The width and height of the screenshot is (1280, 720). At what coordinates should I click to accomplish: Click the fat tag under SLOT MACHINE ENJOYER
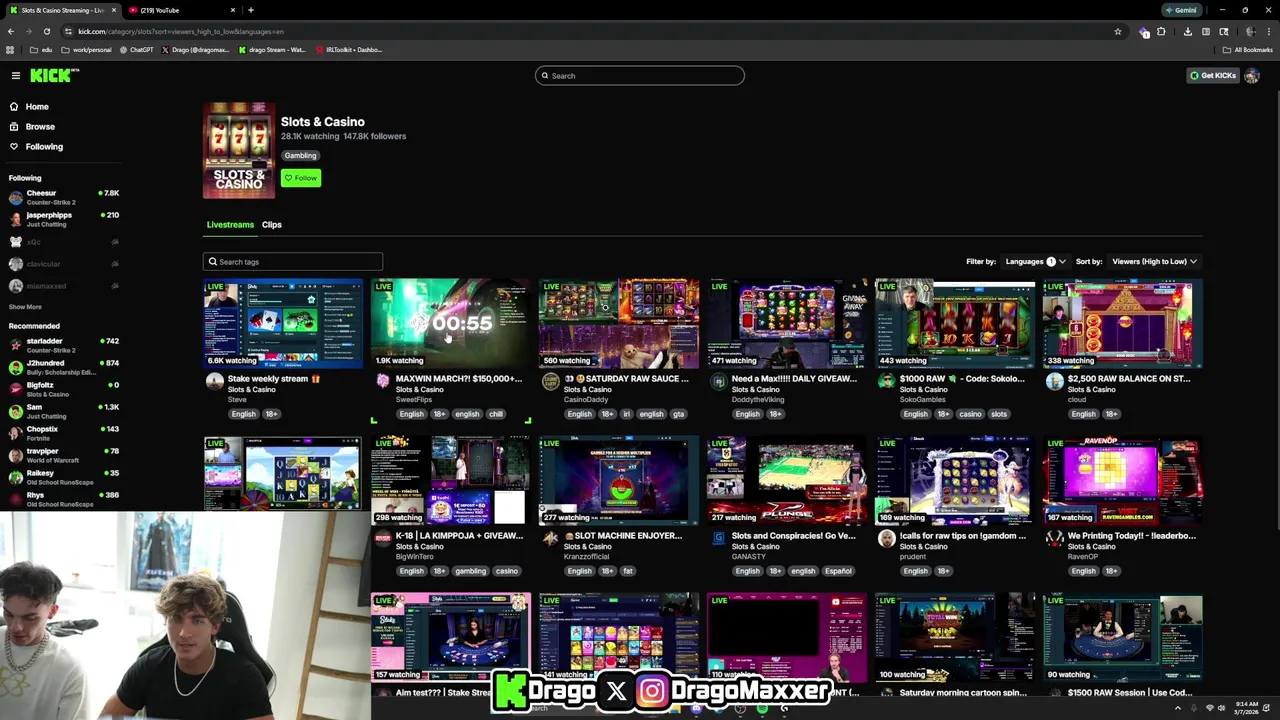pos(628,571)
